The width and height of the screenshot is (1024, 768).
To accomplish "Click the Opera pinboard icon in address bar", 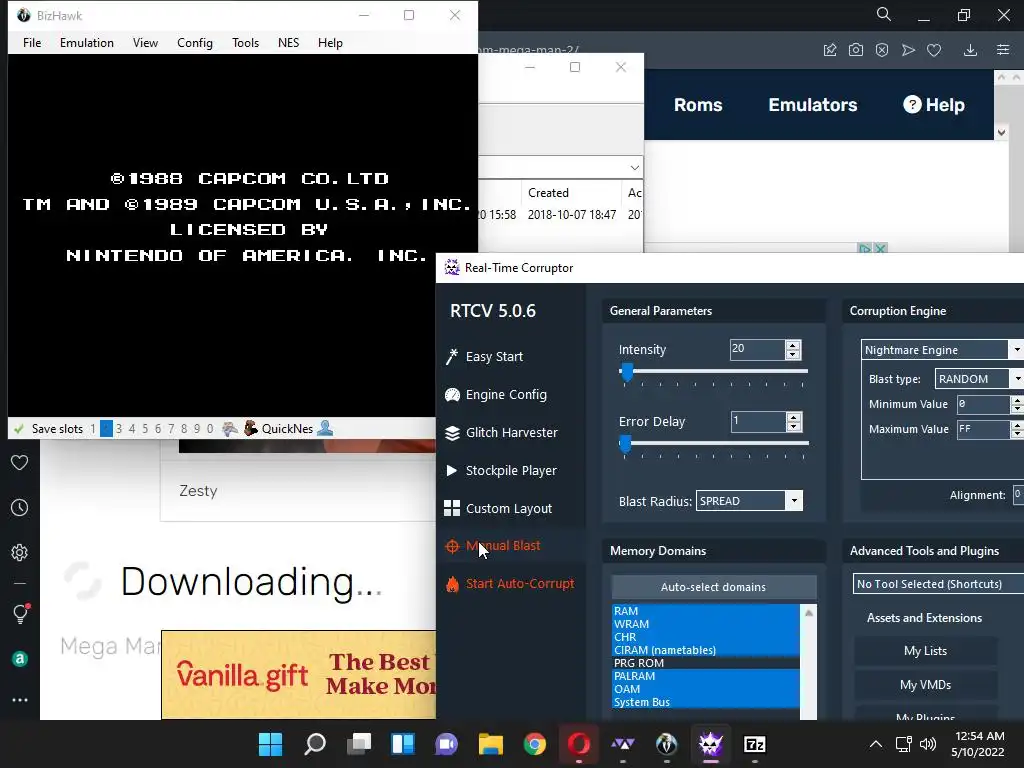I will [x=830, y=50].
